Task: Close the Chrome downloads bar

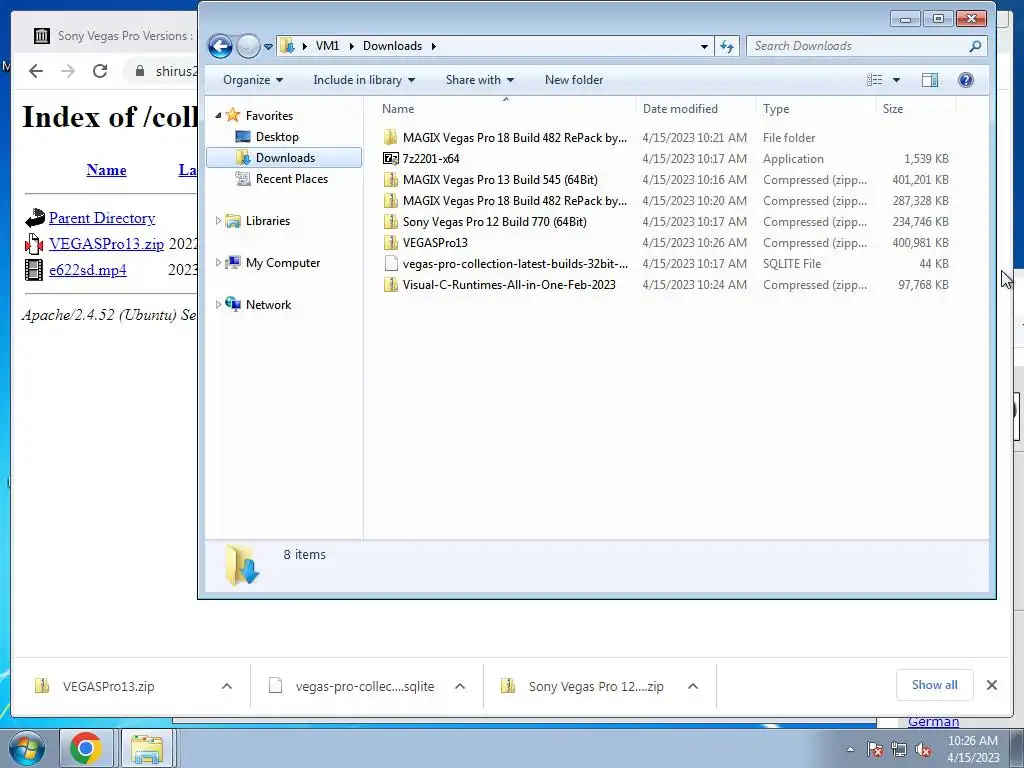Action: click(992, 685)
